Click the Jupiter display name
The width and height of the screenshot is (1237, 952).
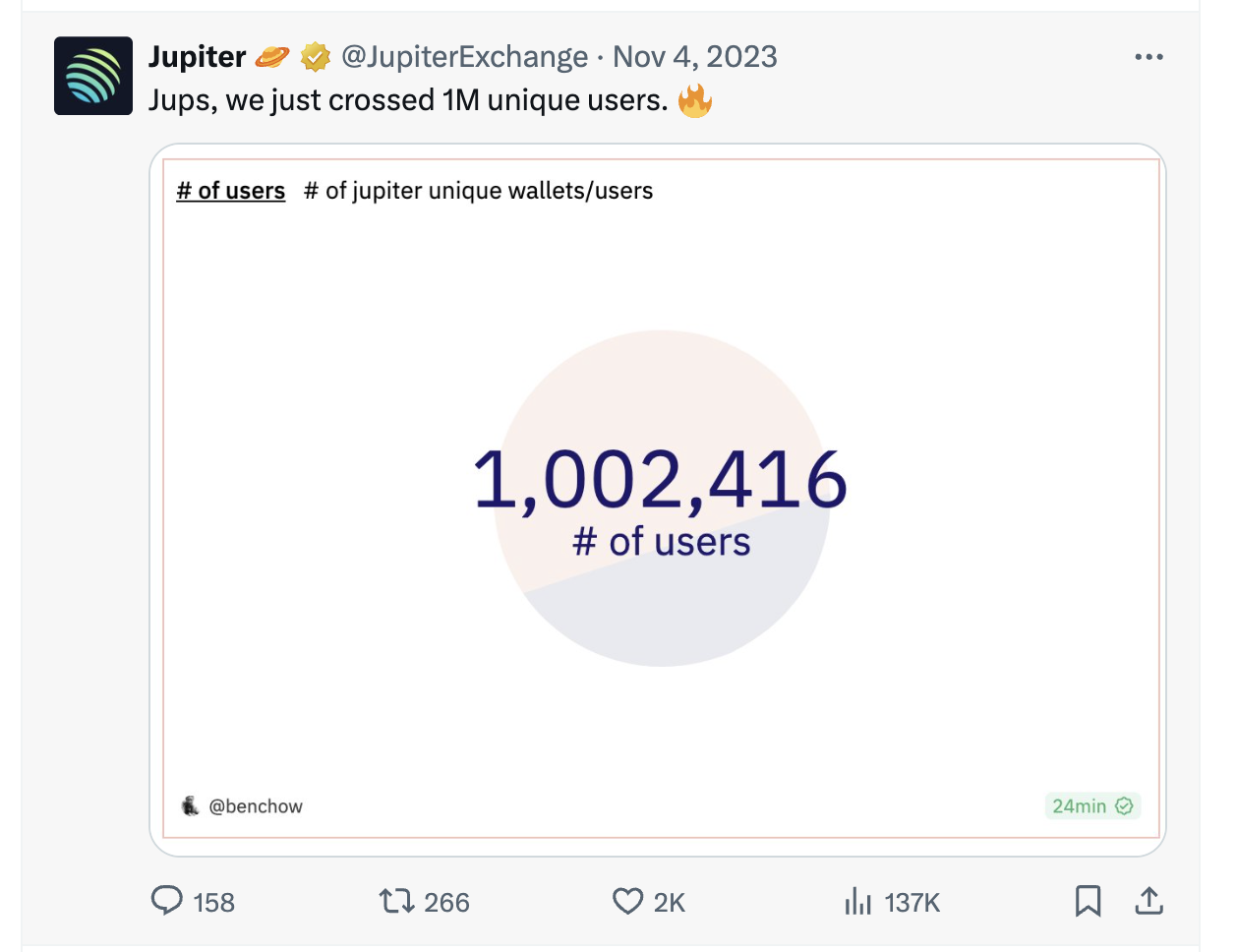tap(197, 57)
